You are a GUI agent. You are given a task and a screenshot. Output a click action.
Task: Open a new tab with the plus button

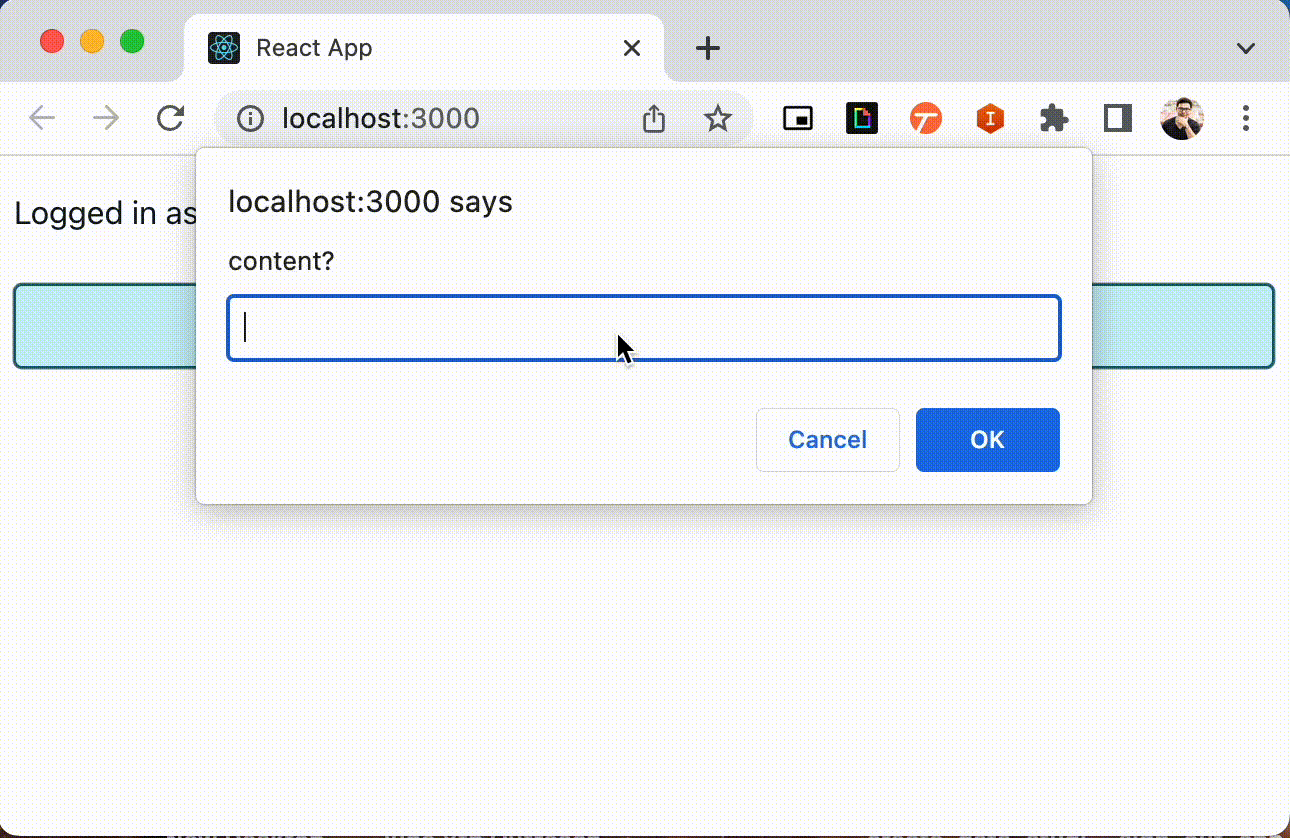coord(707,47)
